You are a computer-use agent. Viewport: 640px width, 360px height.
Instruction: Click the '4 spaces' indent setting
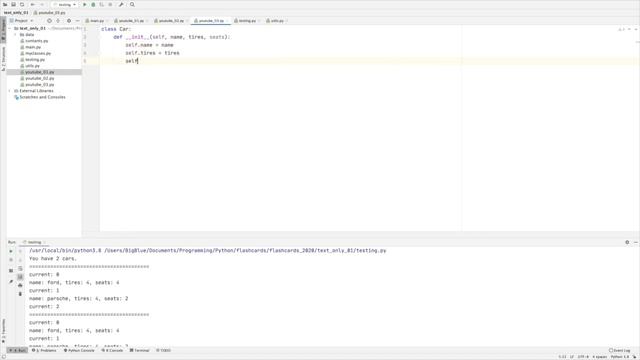click(600, 357)
